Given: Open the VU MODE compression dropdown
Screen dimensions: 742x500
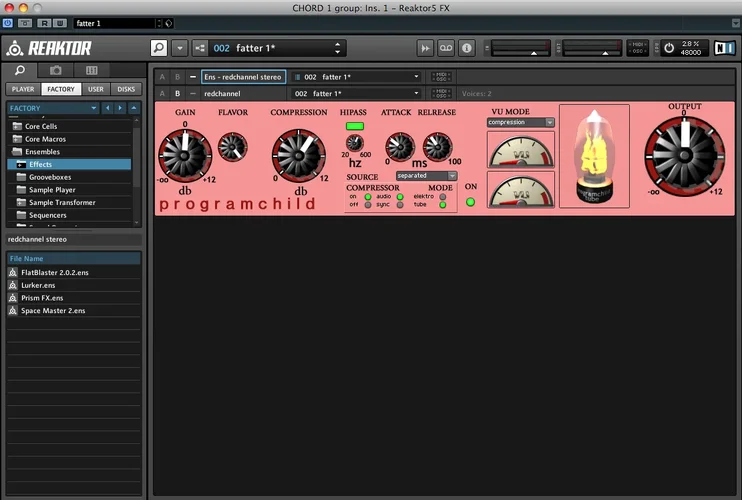Looking at the screenshot, I should [x=520, y=123].
